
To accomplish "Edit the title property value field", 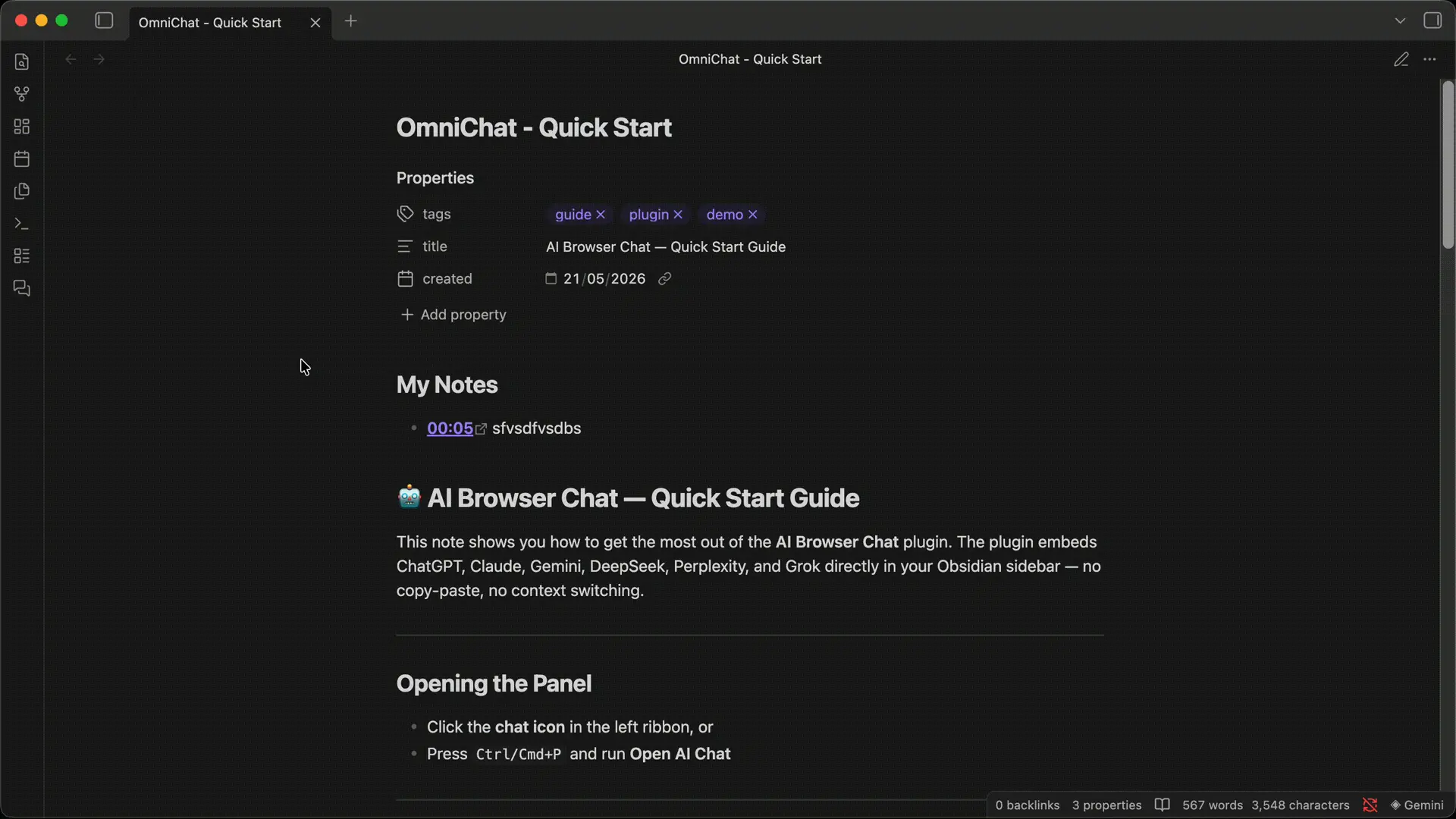I will pyautogui.click(x=824, y=247).
